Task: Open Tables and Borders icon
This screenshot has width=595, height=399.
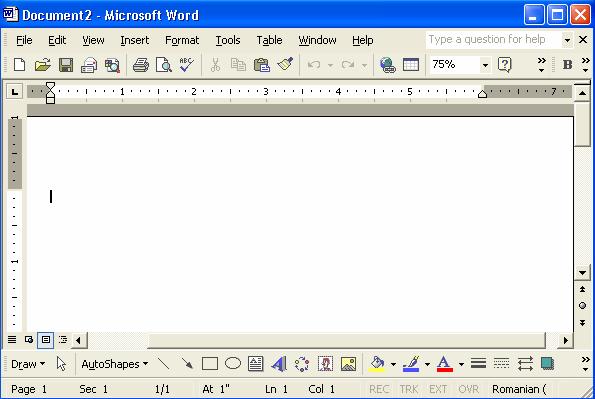Action: (x=411, y=65)
